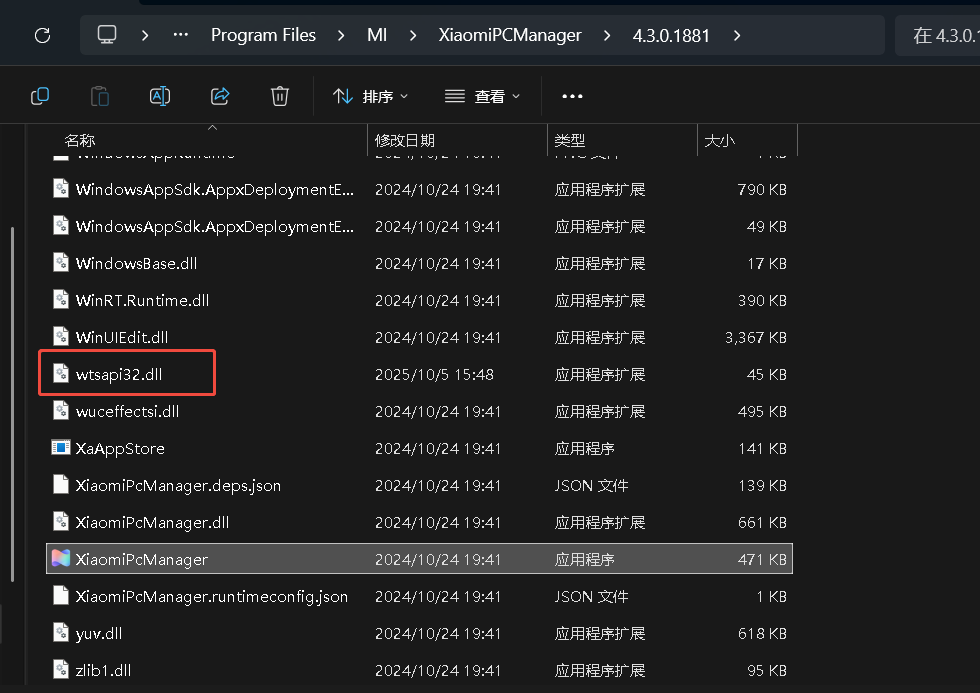Click the 618 KB size of yuv.dll
This screenshot has height=693, width=980.
coord(762,634)
